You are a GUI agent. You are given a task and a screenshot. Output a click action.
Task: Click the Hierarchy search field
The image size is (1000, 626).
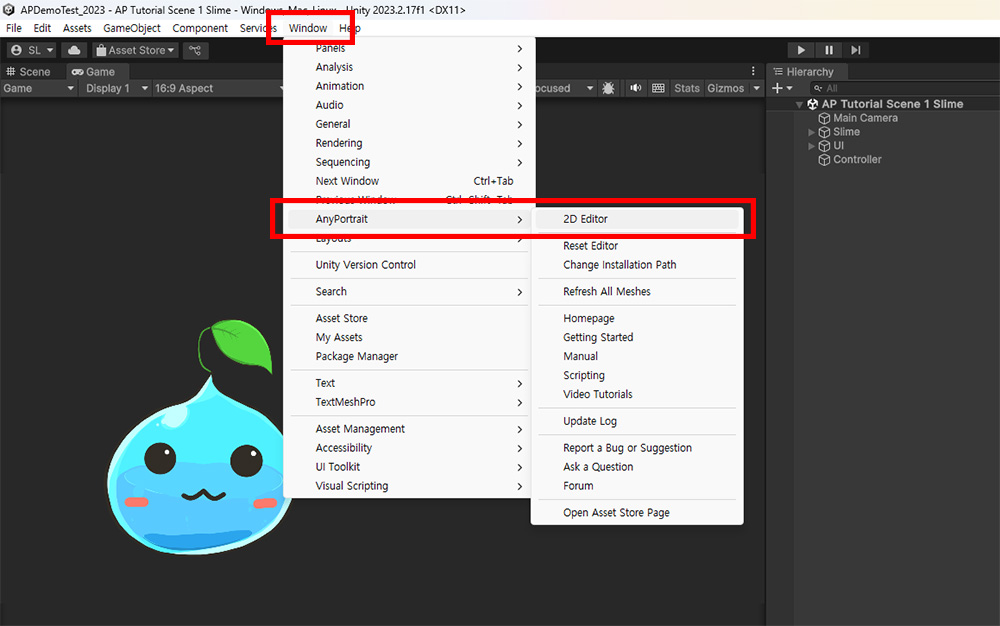coord(906,88)
